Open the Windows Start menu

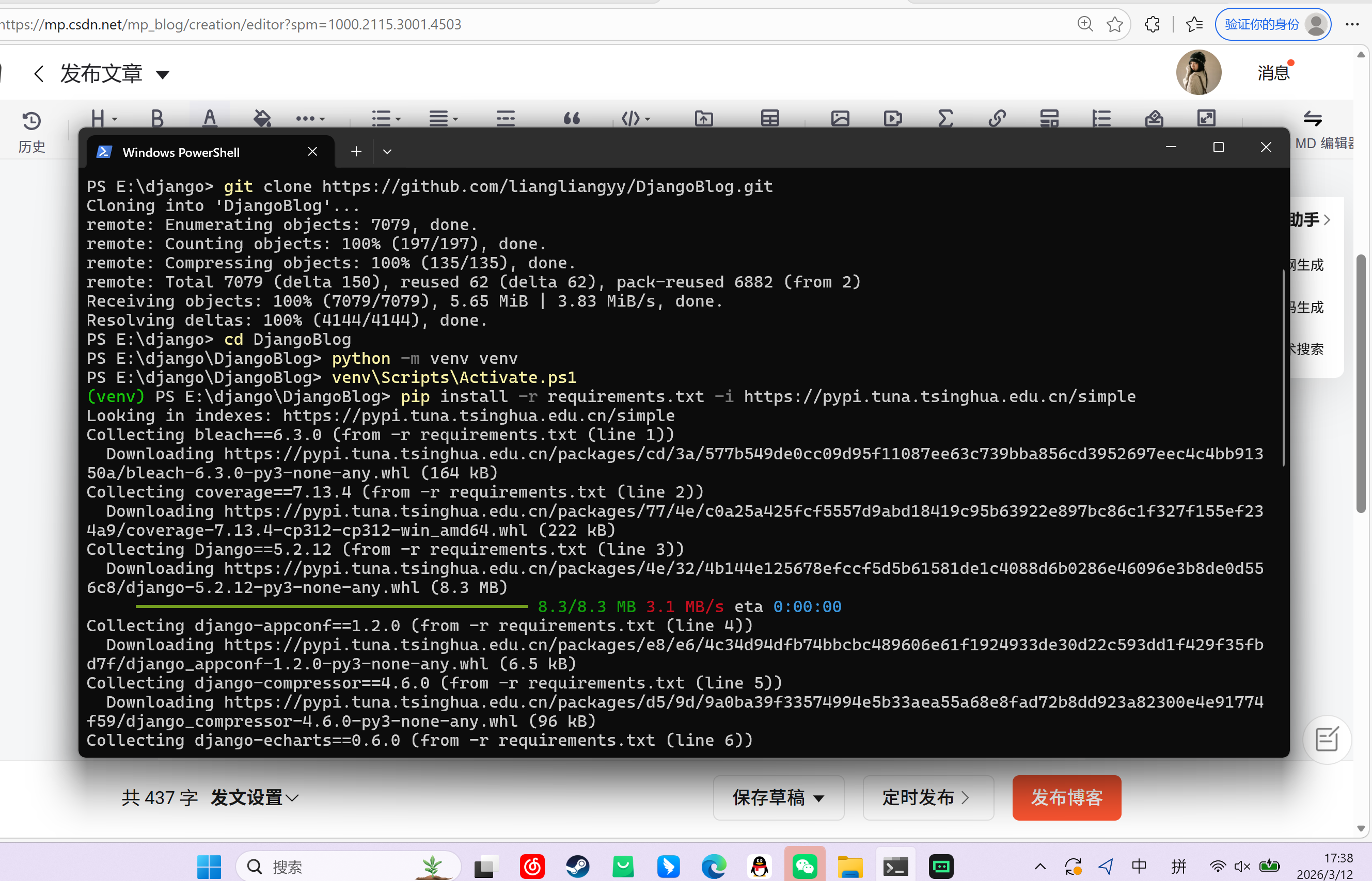209,867
